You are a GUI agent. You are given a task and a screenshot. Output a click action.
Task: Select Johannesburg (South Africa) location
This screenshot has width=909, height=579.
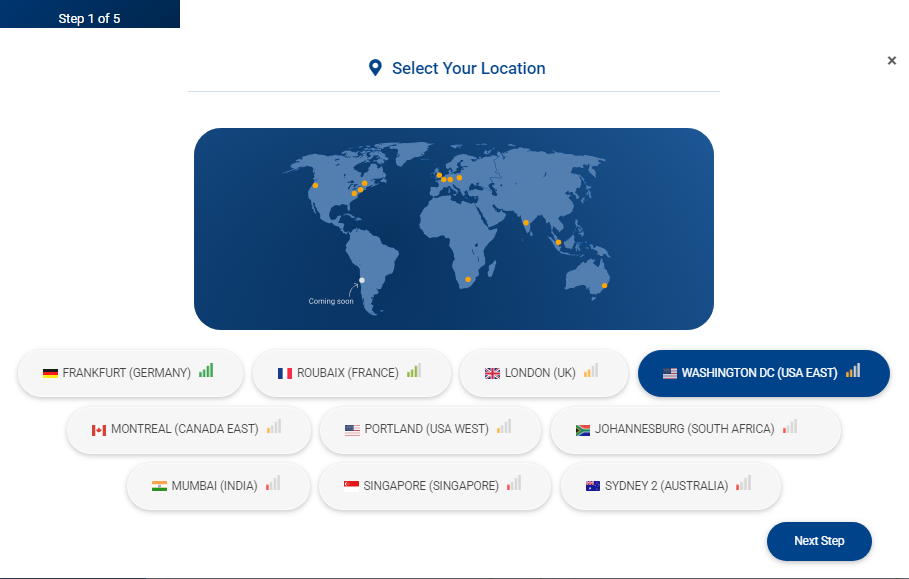(x=696, y=429)
